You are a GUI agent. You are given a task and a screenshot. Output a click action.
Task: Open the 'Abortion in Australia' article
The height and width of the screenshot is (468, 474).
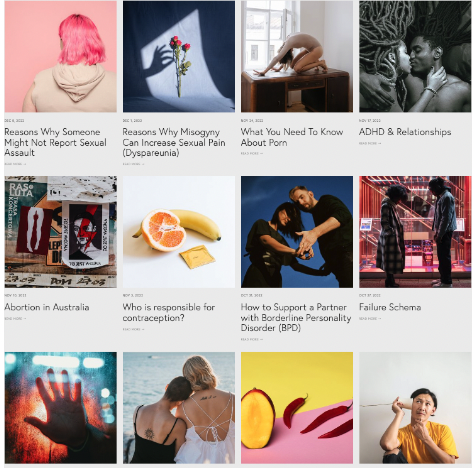click(47, 307)
